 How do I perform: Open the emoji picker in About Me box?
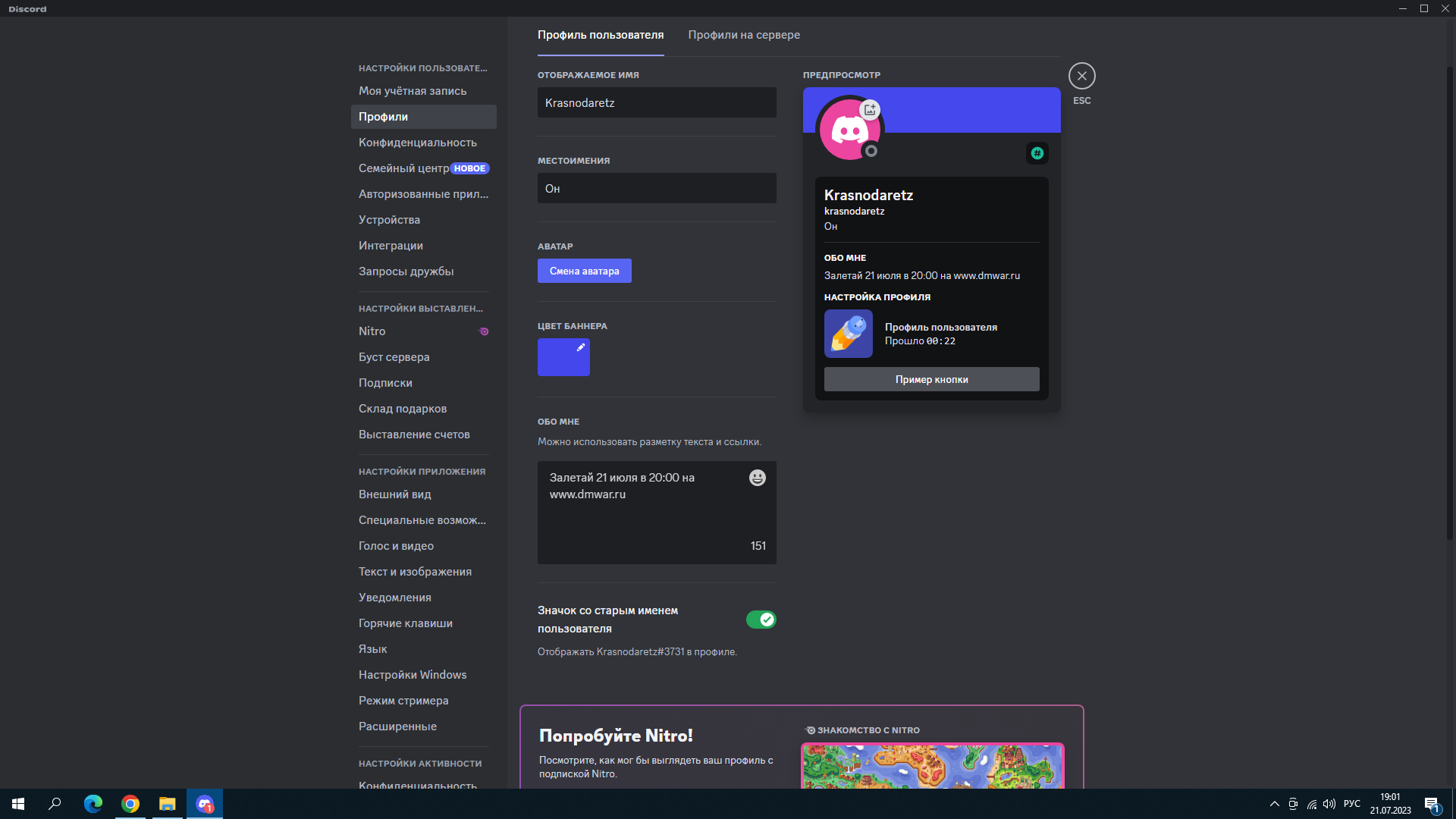pyautogui.click(x=758, y=478)
